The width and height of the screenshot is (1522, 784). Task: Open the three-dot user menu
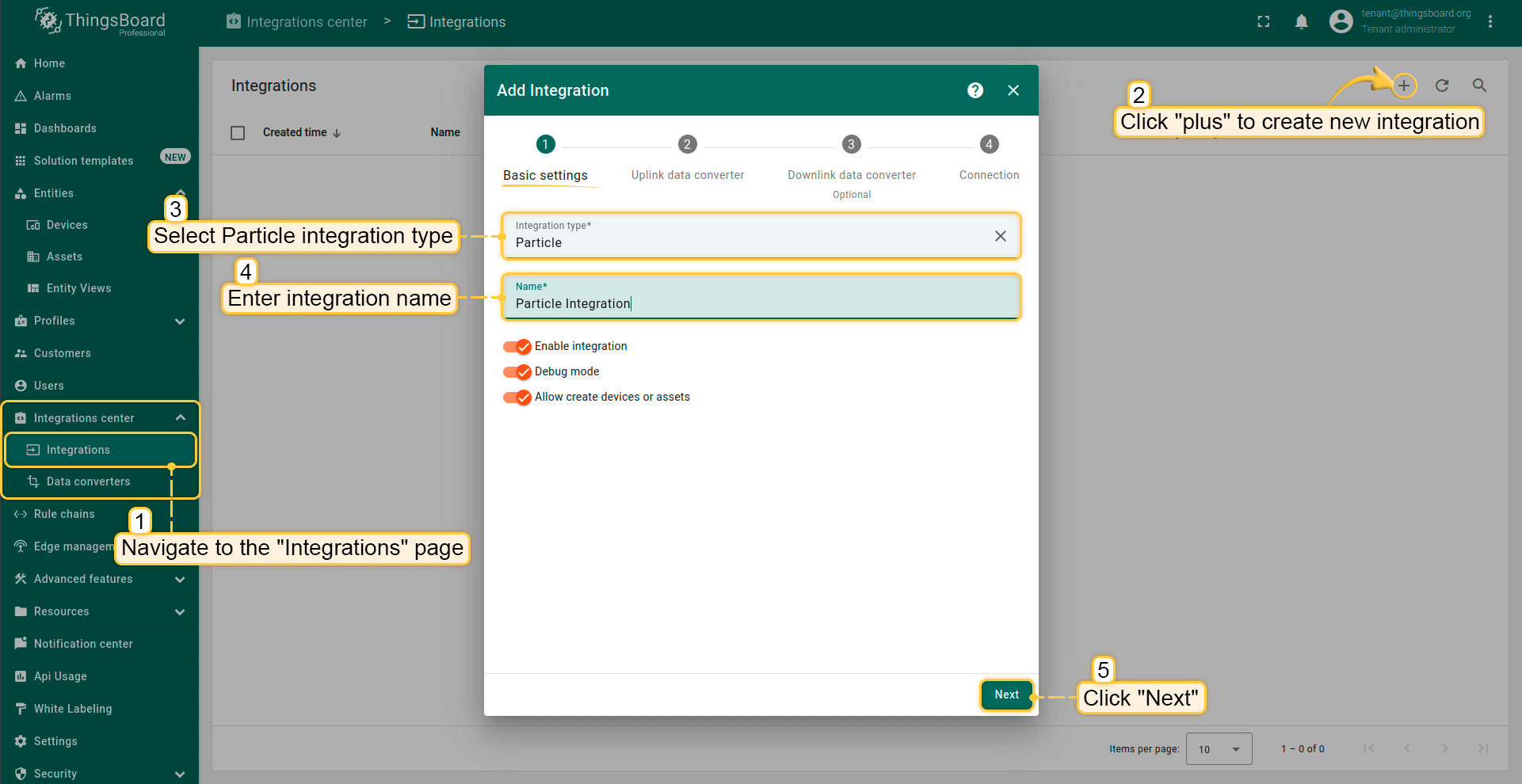coord(1490,22)
